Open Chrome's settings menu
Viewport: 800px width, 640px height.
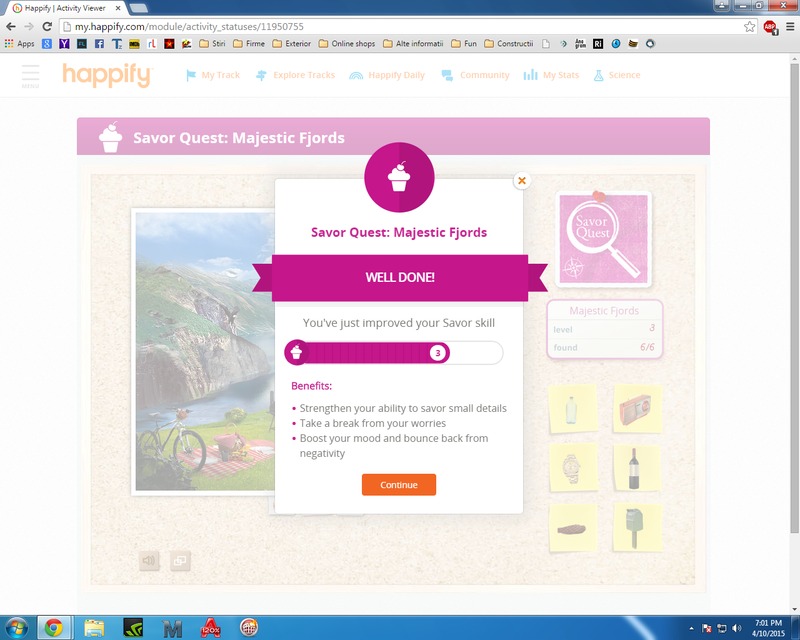click(x=790, y=27)
